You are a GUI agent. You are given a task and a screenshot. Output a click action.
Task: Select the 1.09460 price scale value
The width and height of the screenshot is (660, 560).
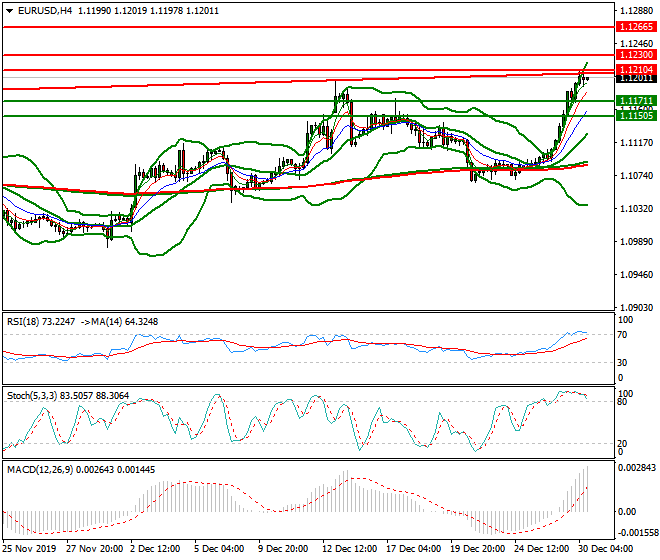coord(636,275)
